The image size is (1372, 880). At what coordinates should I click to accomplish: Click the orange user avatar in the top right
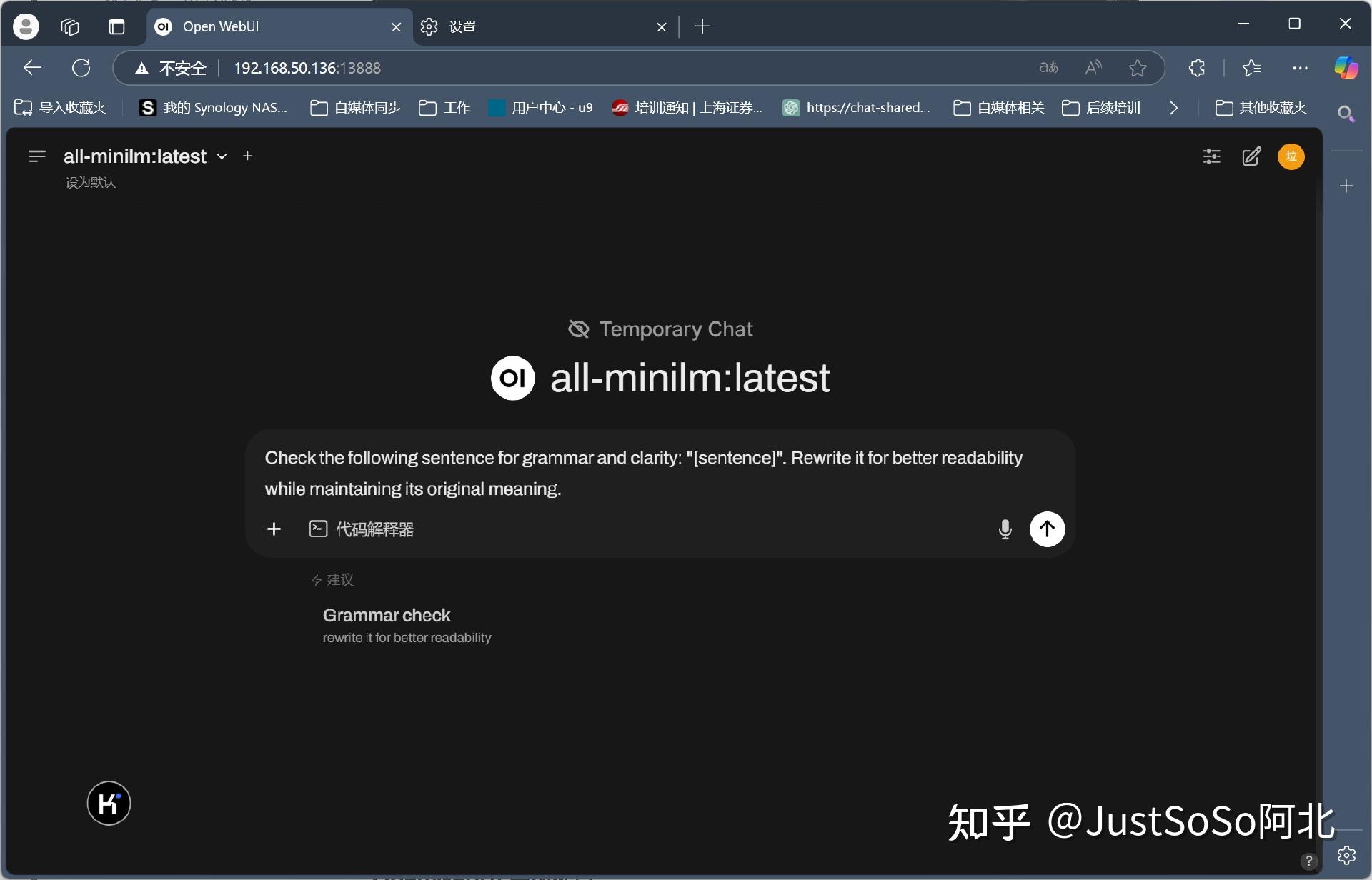pyautogui.click(x=1291, y=156)
